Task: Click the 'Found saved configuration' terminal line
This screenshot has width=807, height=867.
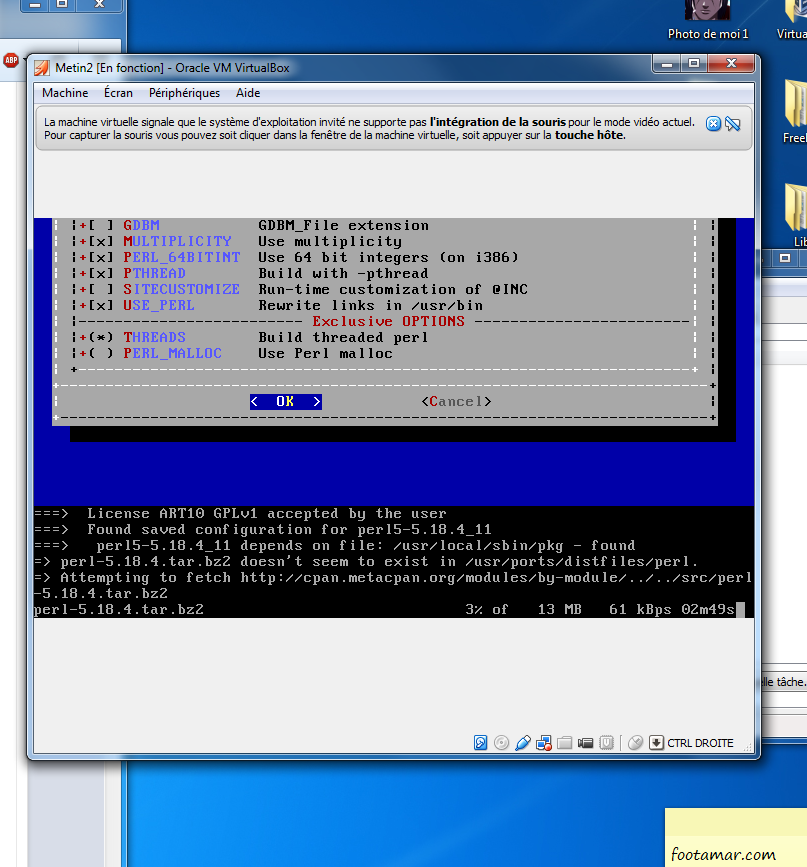Action: (x=263, y=530)
